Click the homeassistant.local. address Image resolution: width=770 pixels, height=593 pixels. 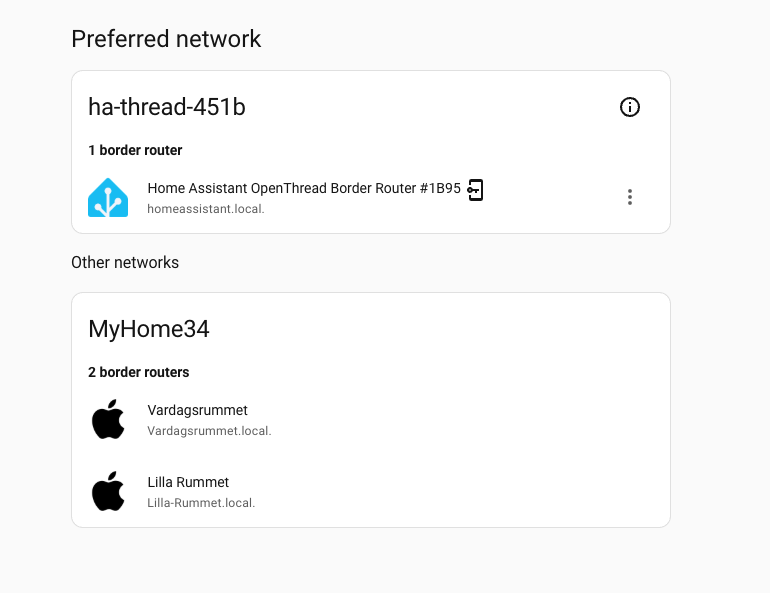coord(206,210)
